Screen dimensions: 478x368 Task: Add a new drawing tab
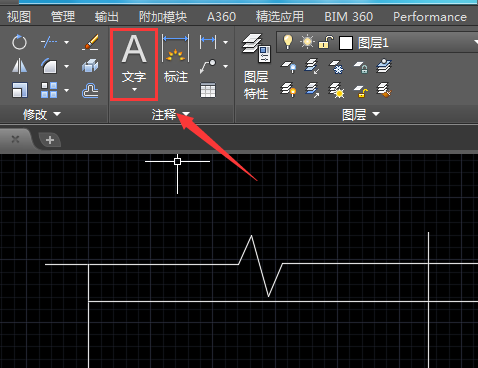tap(50, 140)
